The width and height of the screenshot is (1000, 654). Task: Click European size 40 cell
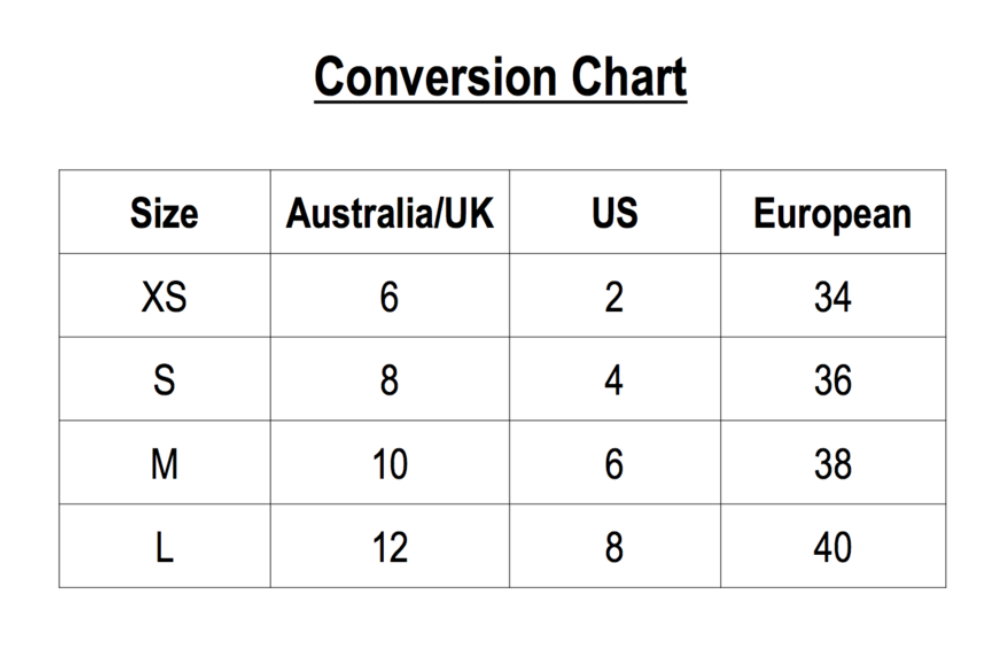tap(832, 547)
